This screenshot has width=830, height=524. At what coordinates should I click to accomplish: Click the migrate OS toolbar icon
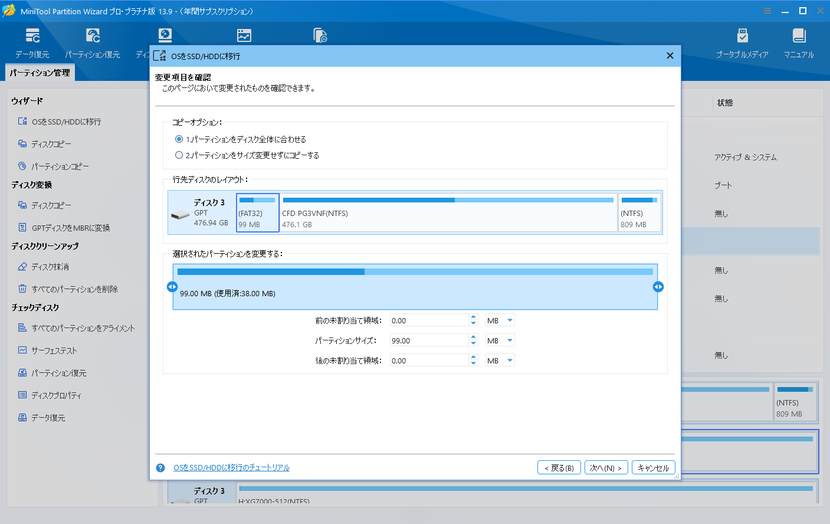pyautogui.click(x=320, y=35)
